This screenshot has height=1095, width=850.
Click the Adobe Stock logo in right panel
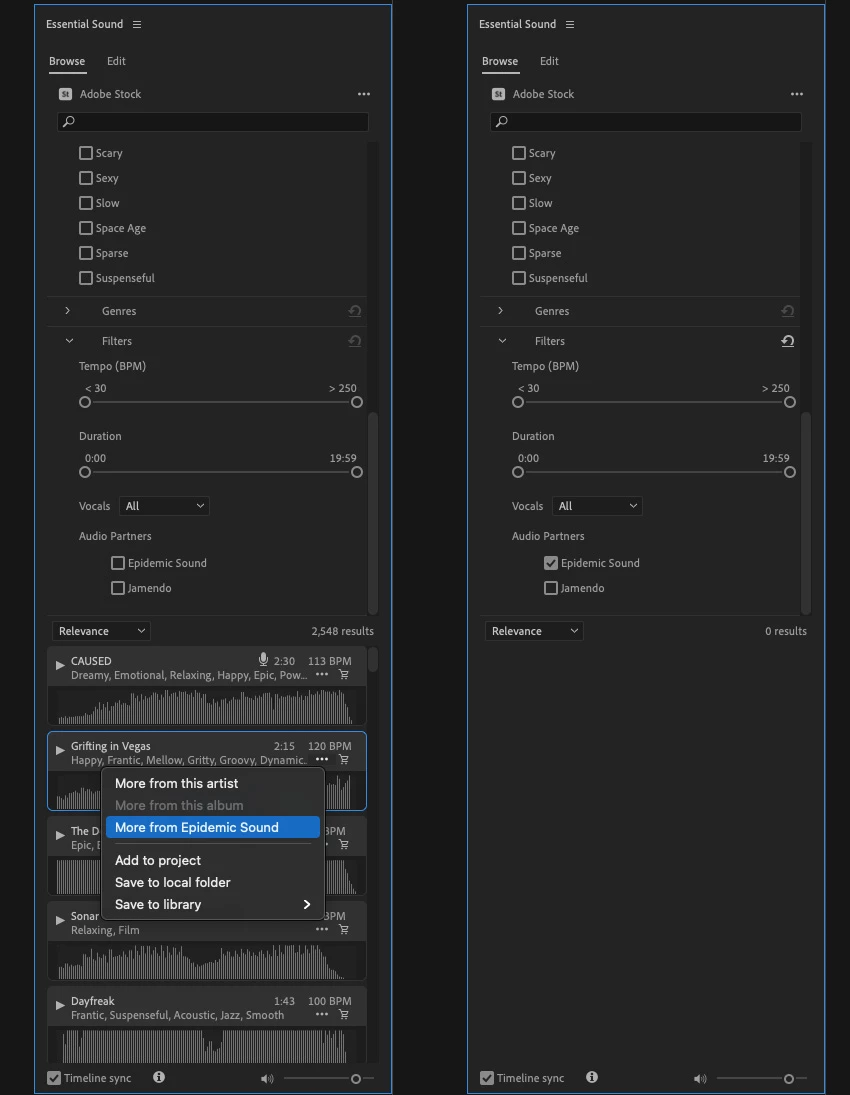[x=499, y=94]
